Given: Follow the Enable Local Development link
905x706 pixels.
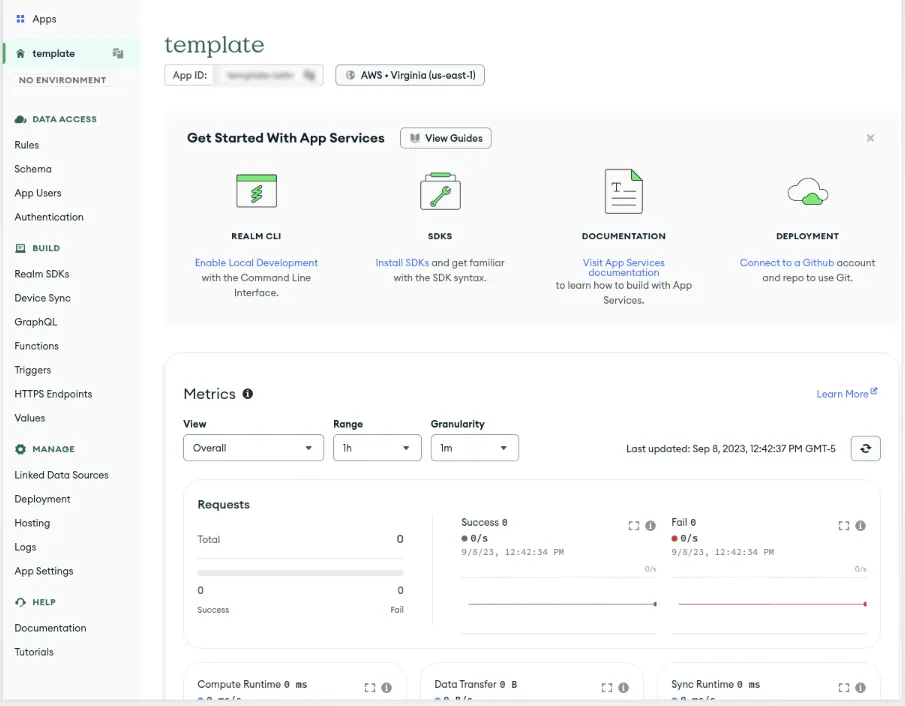Looking at the screenshot, I should coord(256,263).
